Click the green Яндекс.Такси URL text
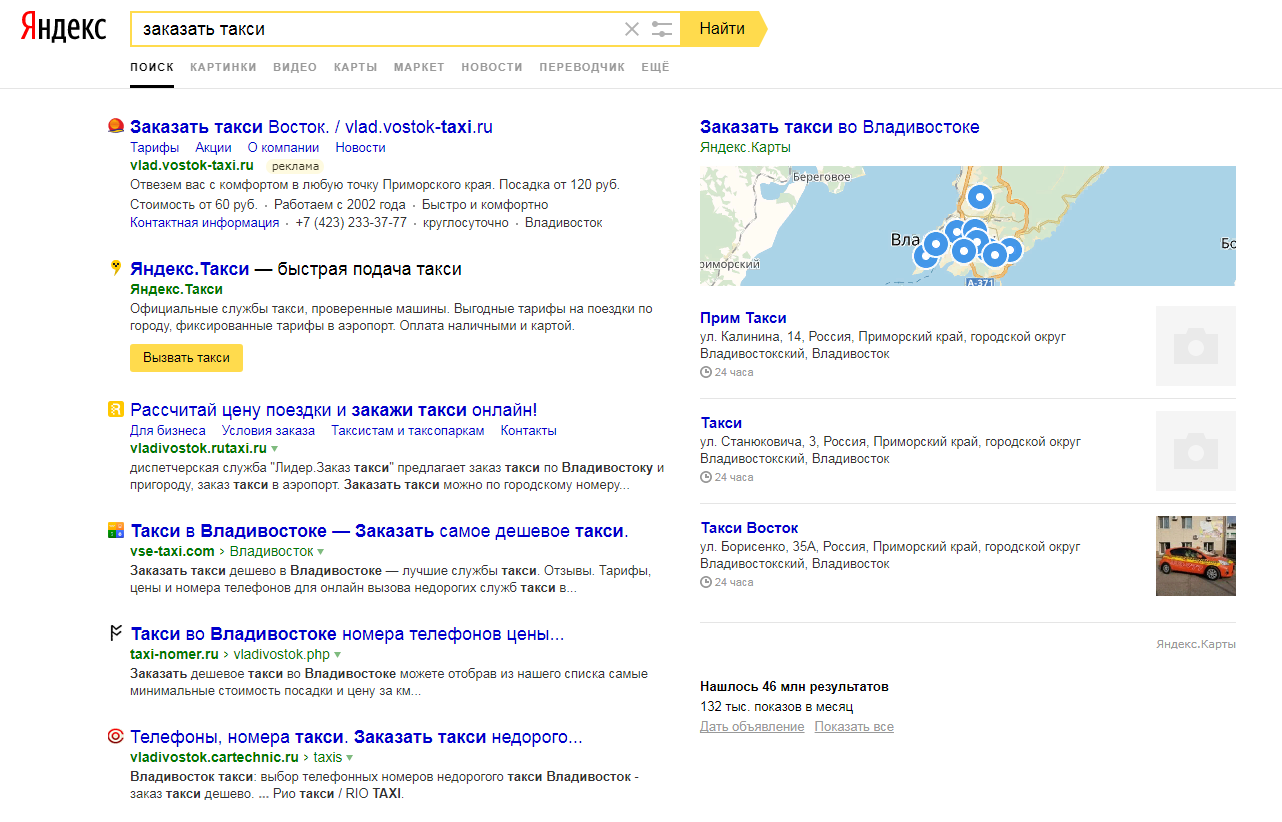Image resolution: width=1282 pixels, height=822 pixels. tap(176, 289)
